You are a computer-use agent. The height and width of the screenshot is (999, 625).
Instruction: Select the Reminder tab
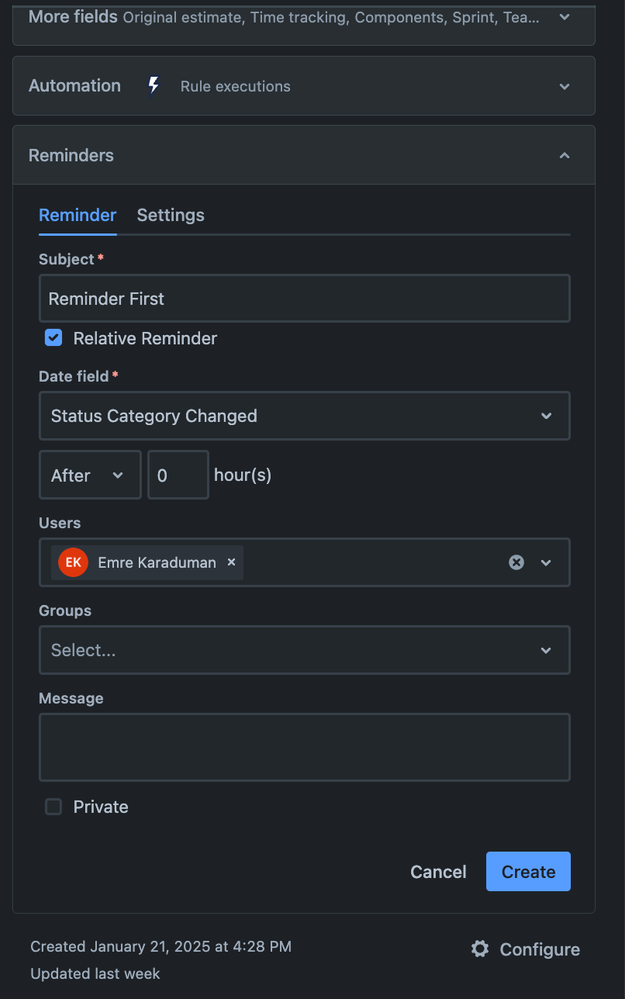tap(77, 215)
